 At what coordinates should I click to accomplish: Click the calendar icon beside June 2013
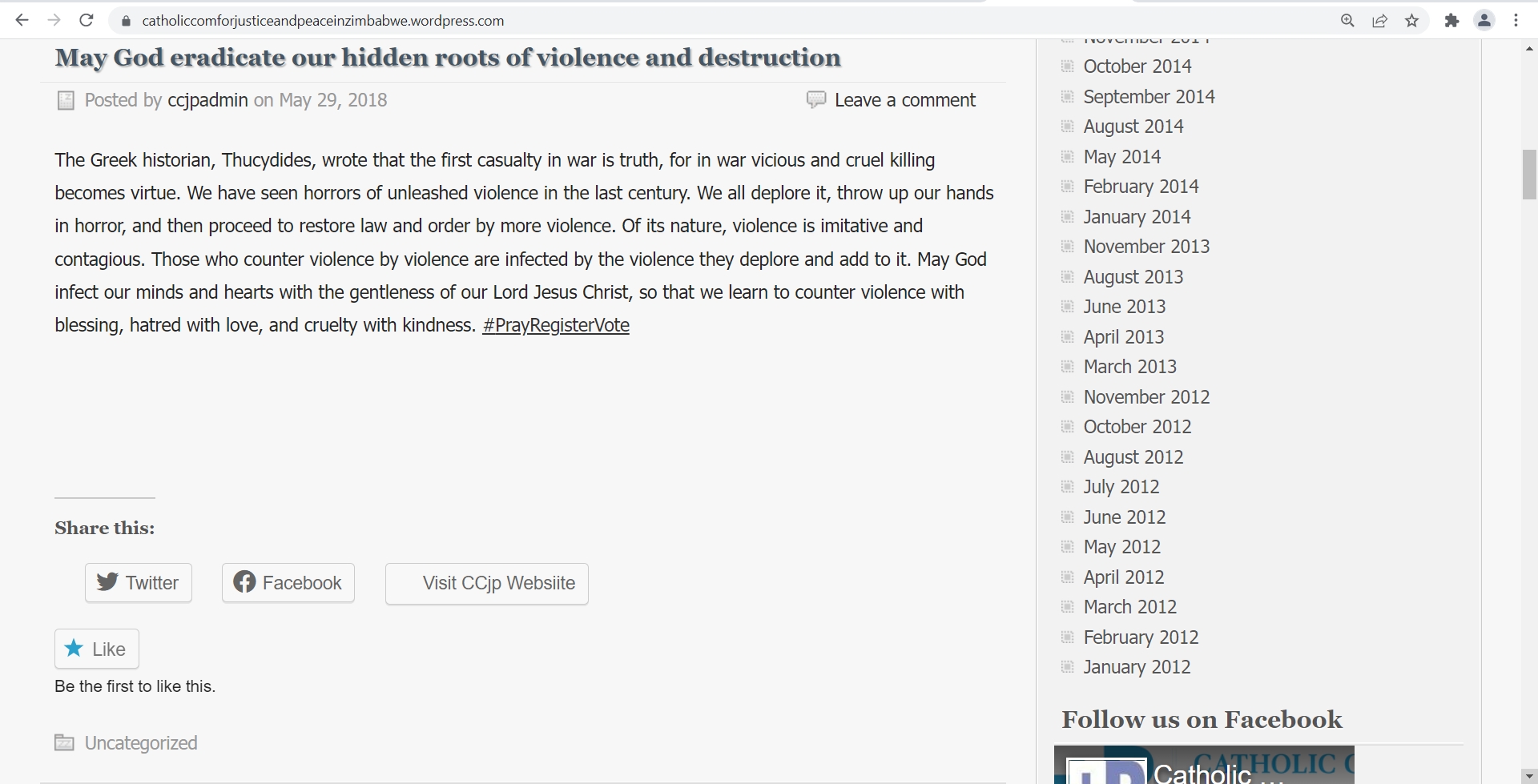(x=1067, y=306)
